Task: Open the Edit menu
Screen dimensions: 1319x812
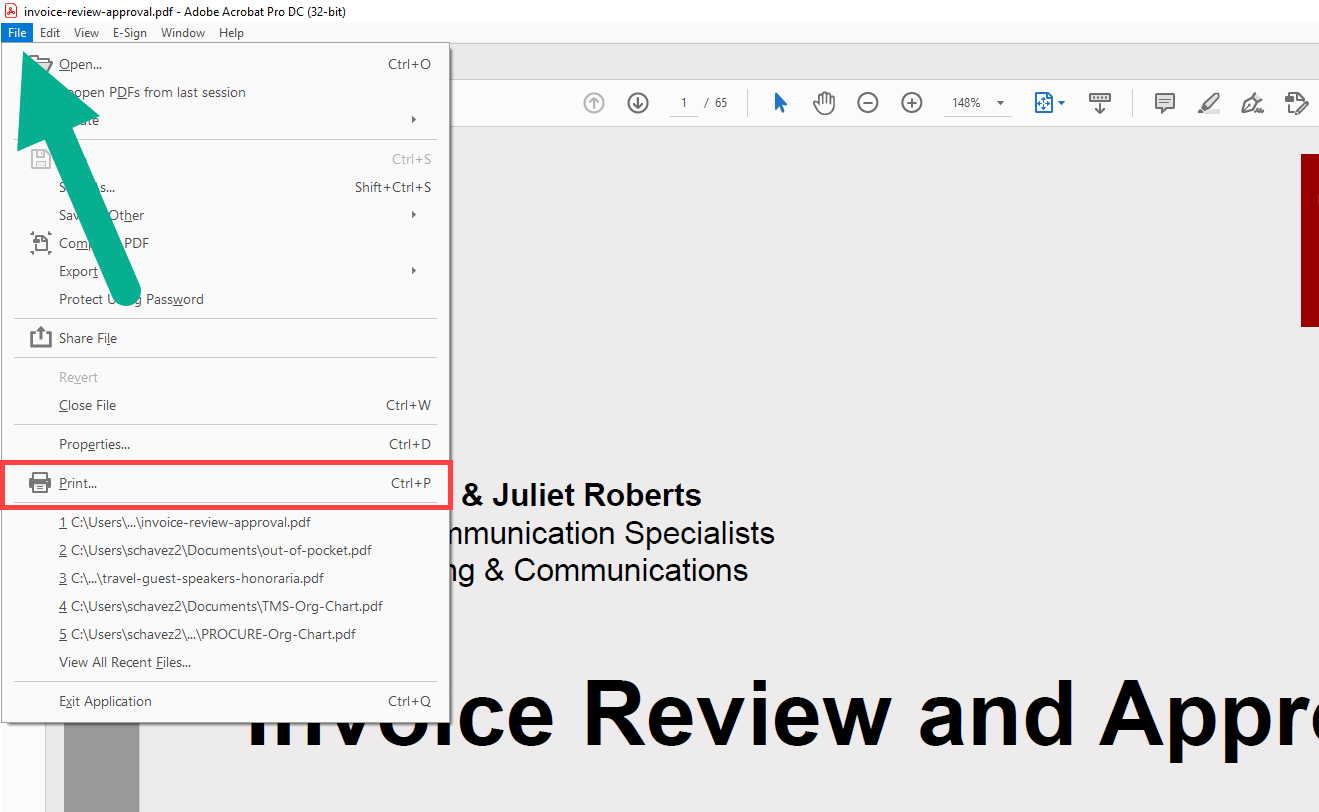Action: coord(50,33)
